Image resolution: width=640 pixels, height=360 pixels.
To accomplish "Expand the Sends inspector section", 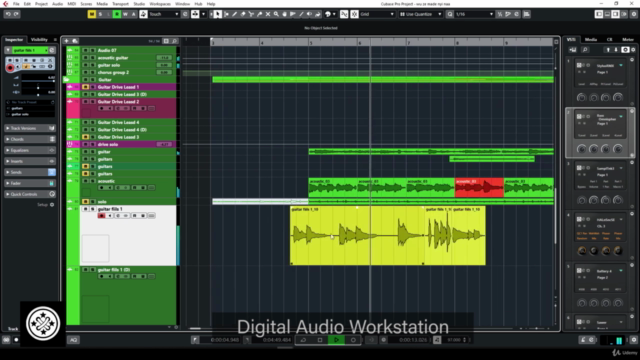I will pos(30,172).
